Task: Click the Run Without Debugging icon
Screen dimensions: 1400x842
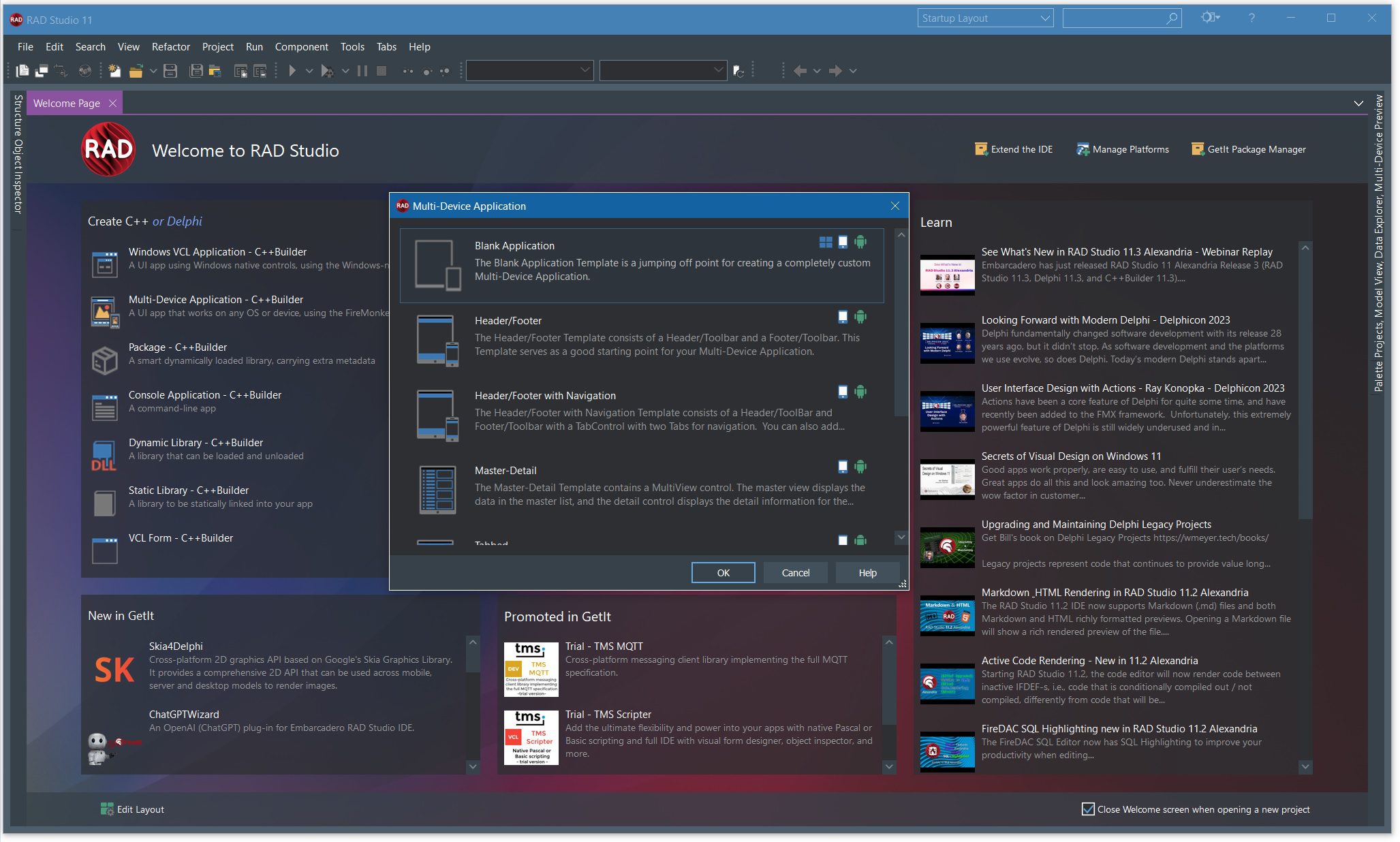Action: [327, 70]
